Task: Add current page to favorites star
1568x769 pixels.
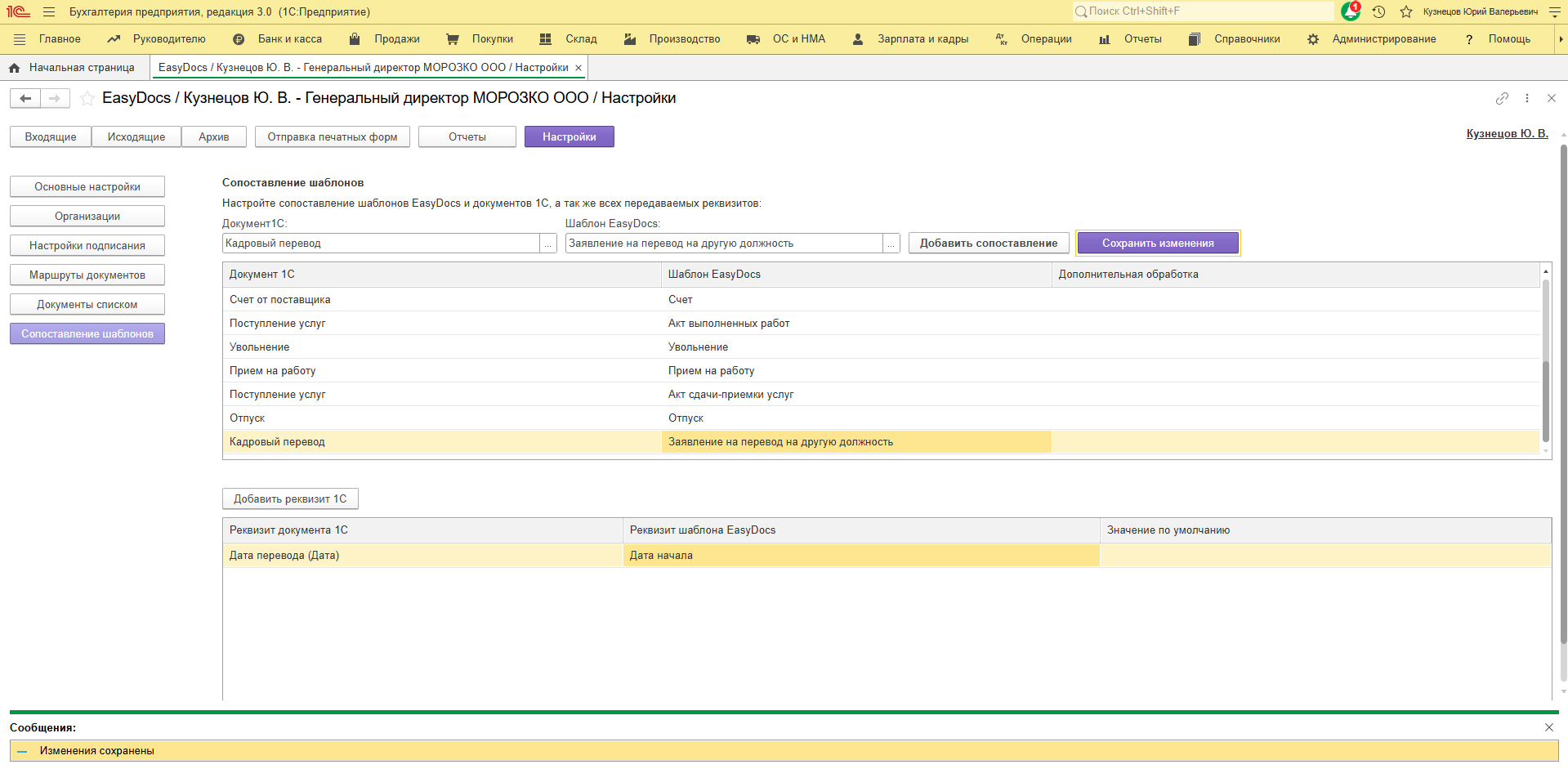Action: (x=87, y=99)
